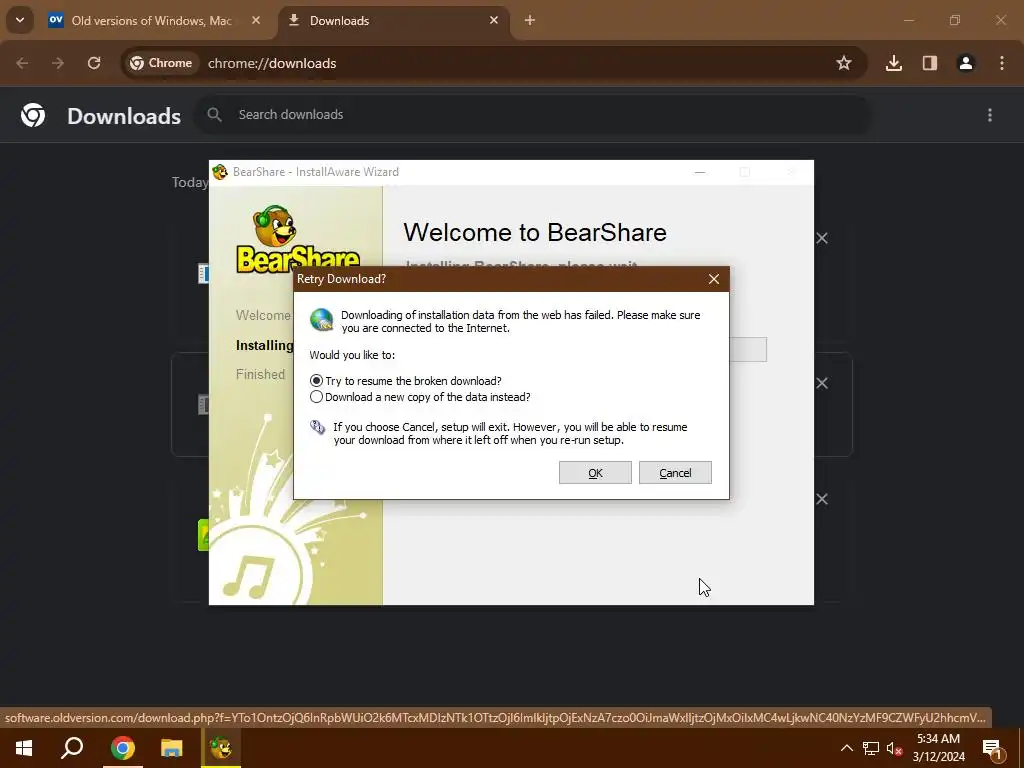The height and width of the screenshot is (768, 1024).
Task: Go back in Chrome
Action: 22,63
